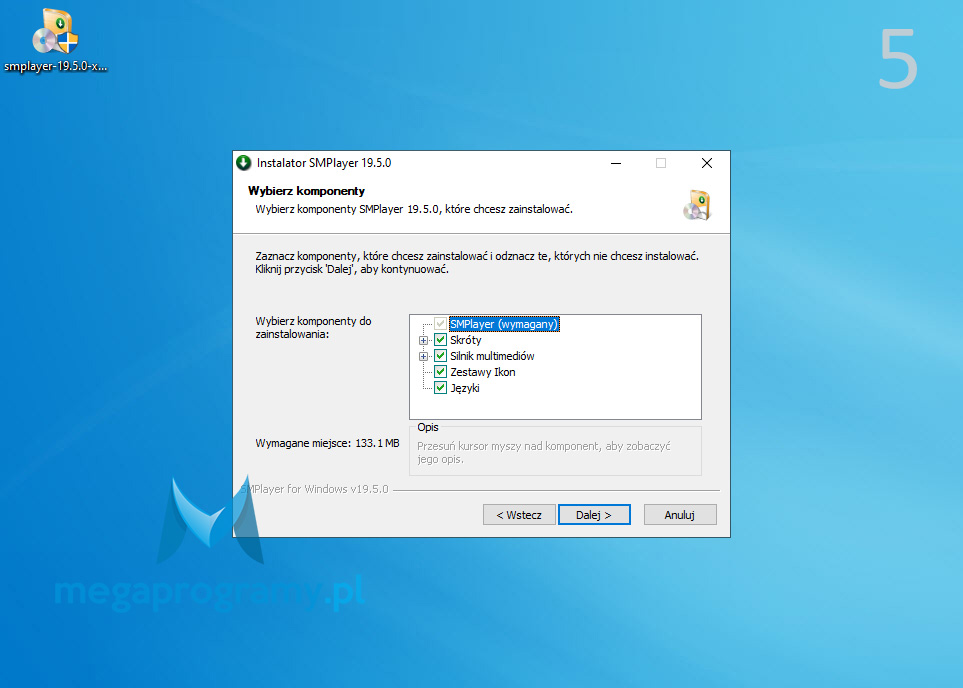Click the Instalator SMPlayer 19.5.0 title text

pos(324,163)
